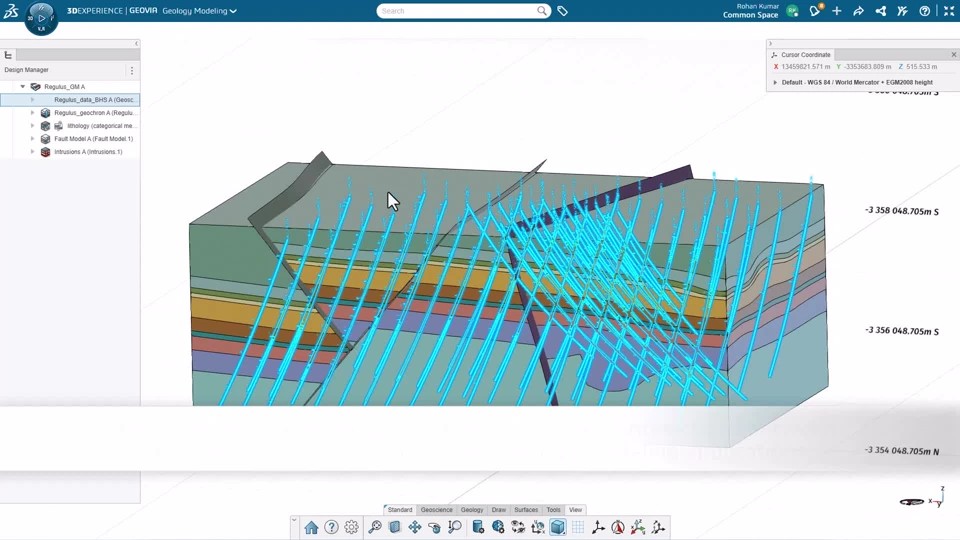Click the north arrow compass tool
Screen dimensions: 960x540
tap(618, 527)
